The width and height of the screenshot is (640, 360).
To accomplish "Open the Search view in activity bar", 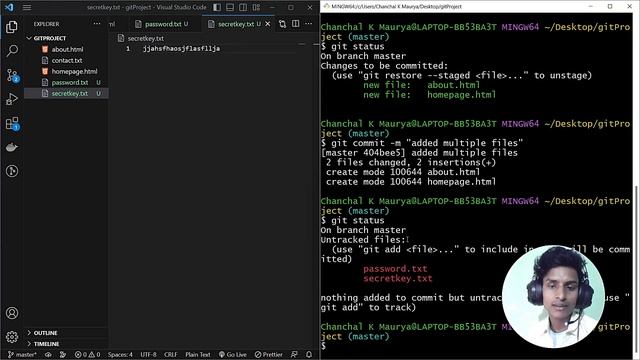I will tap(12, 51).
